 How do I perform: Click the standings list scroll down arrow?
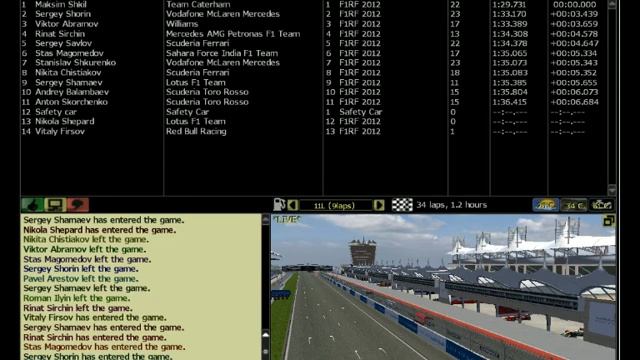[612, 190]
